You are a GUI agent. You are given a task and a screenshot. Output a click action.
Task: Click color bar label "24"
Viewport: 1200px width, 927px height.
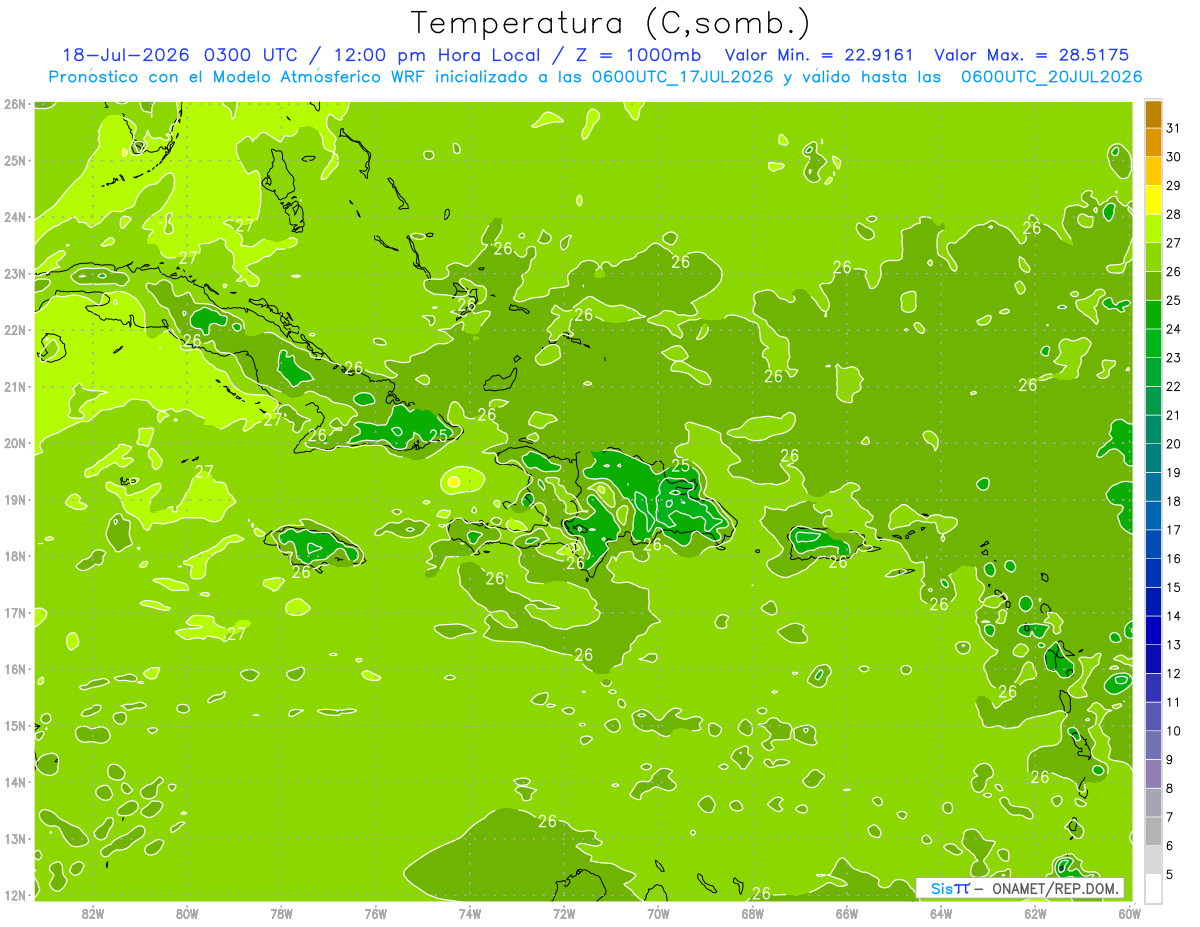pos(1173,329)
